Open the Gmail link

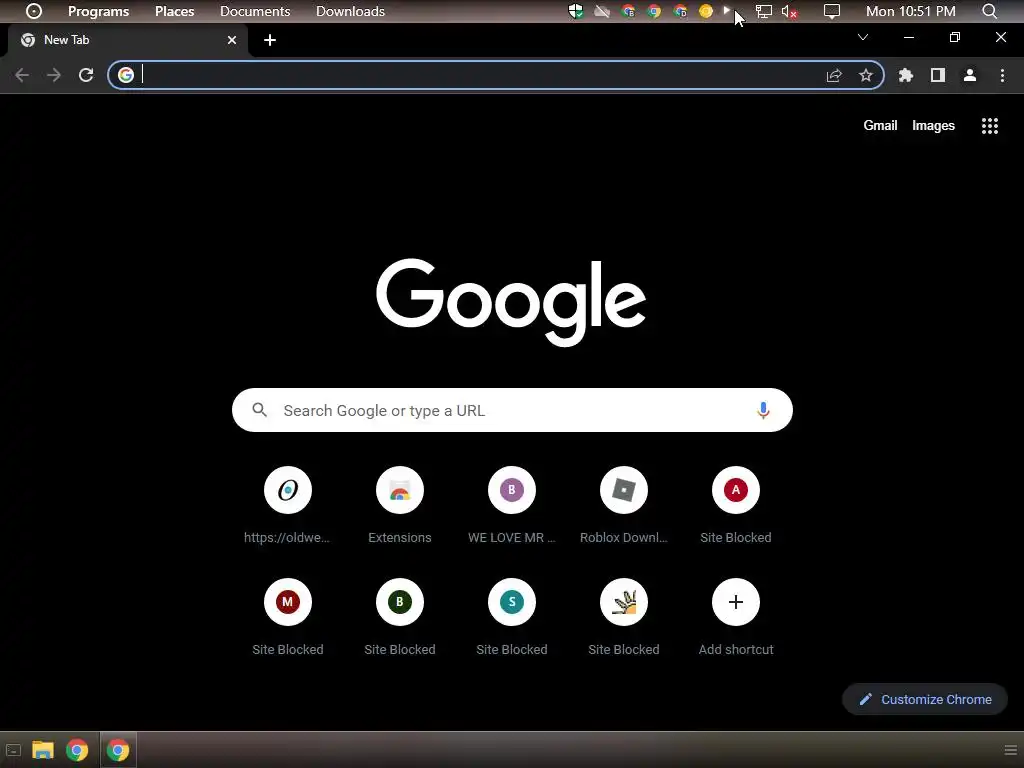point(880,125)
